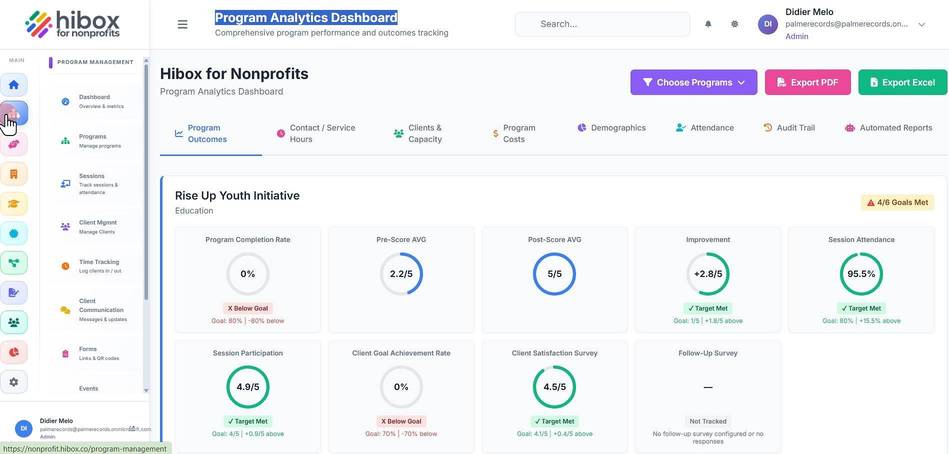Click in the Search input field
Screen dimensions: 949x454
602,24
